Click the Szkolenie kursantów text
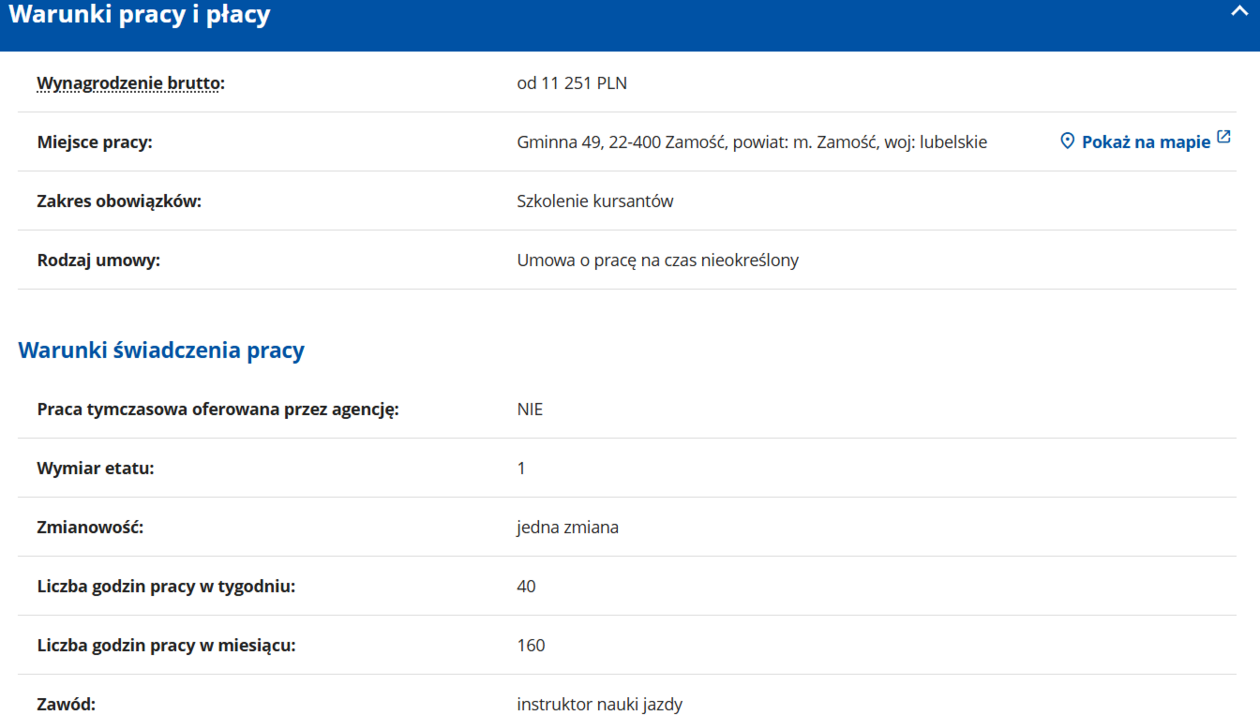The height and width of the screenshot is (715, 1260). pyautogui.click(x=595, y=201)
